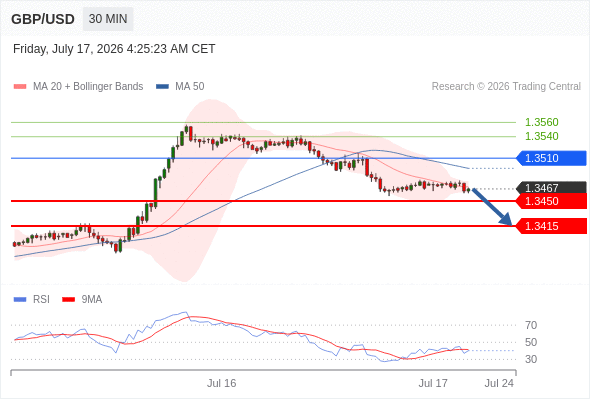Open the Research © 2026 Trading Central link
The height and width of the screenshot is (400, 590).
[506, 87]
